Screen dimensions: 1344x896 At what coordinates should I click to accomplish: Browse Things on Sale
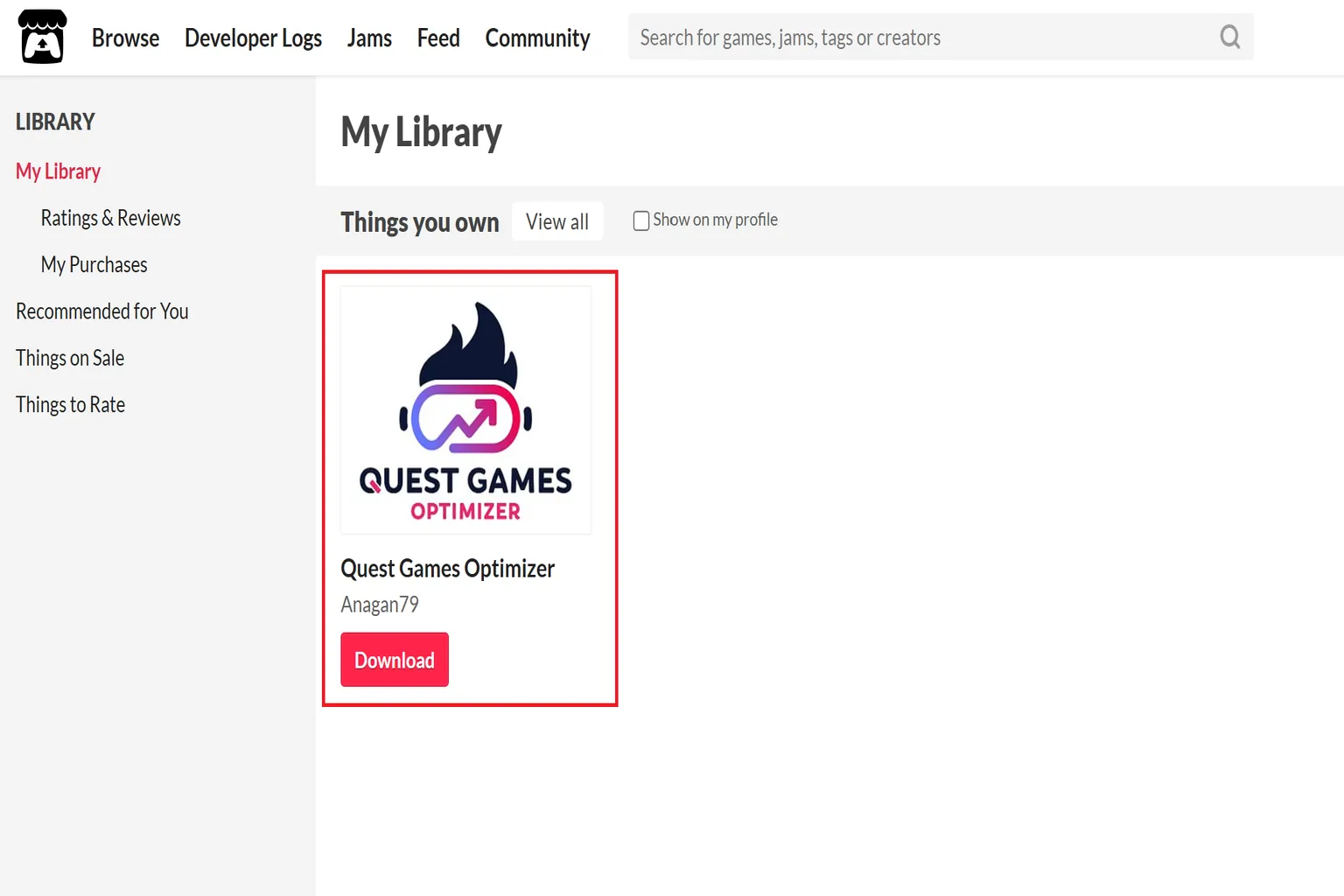[70, 357]
